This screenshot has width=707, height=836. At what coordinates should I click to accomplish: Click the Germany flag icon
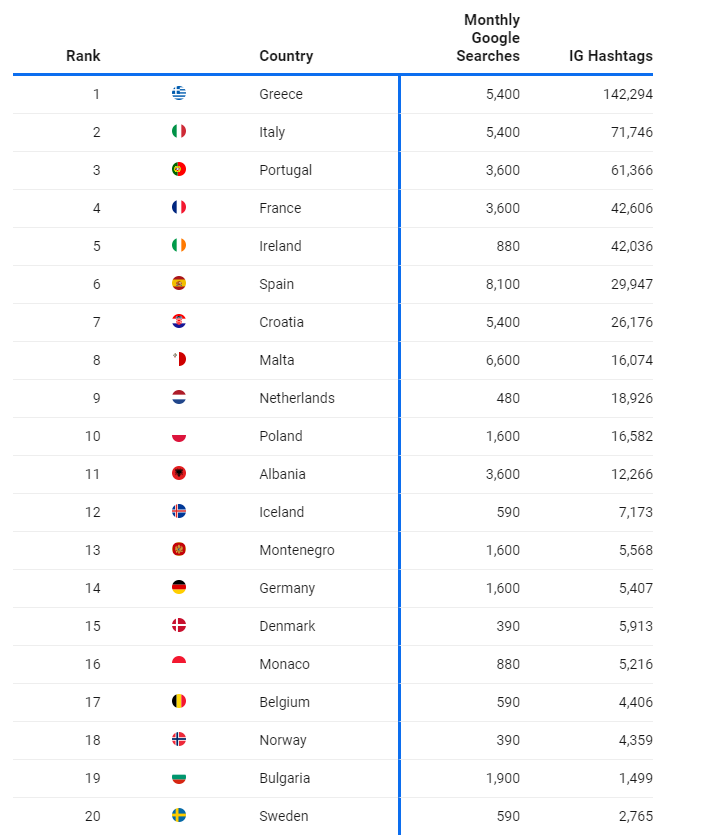(x=179, y=588)
